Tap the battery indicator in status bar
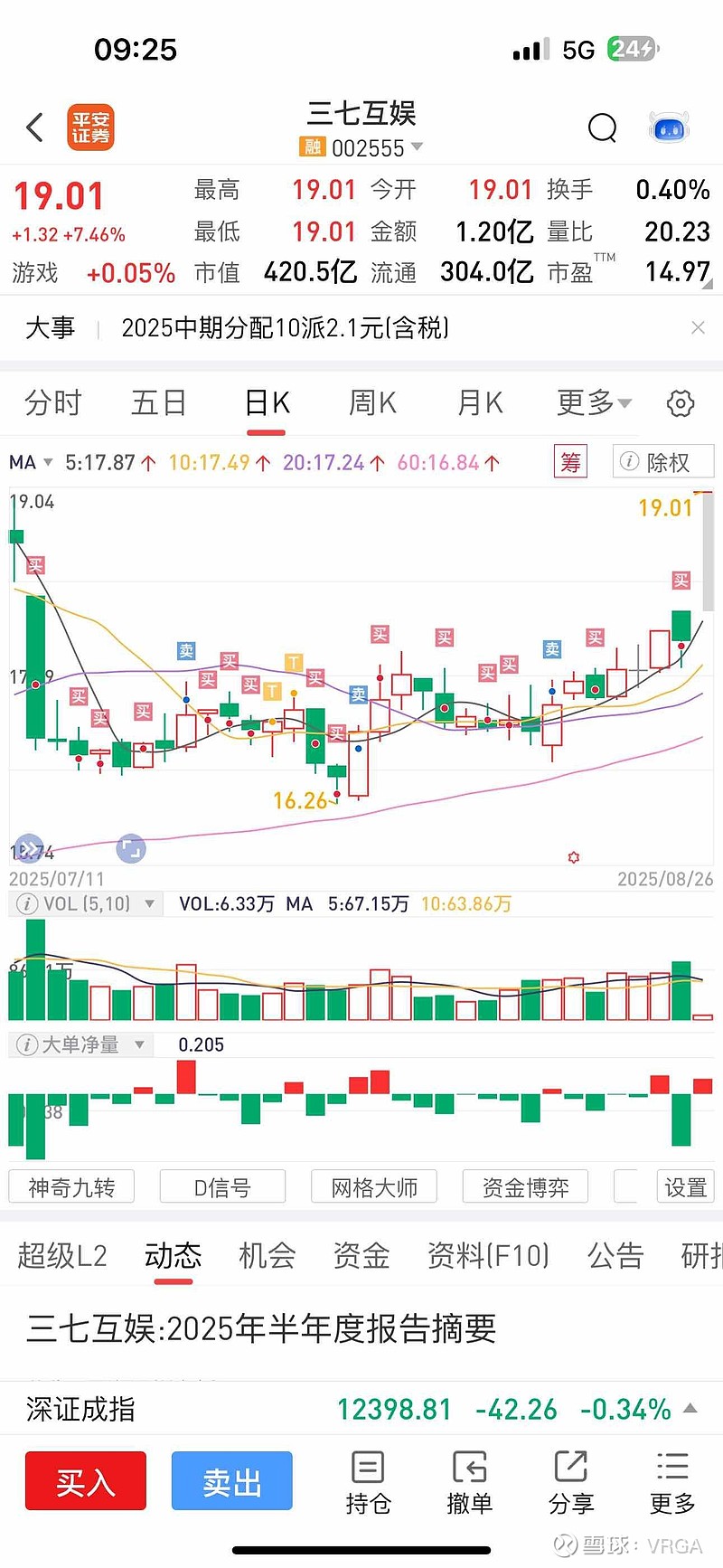The width and height of the screenshot is (723, 1568). click(x=633, y=49)
